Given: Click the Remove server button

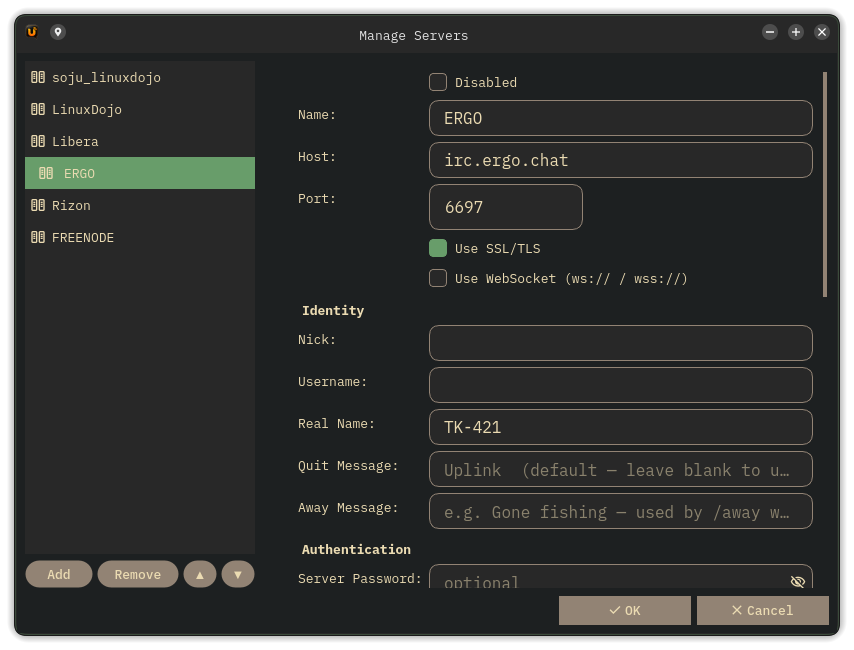Looking at the screenshot, I should tap(138, 574).
